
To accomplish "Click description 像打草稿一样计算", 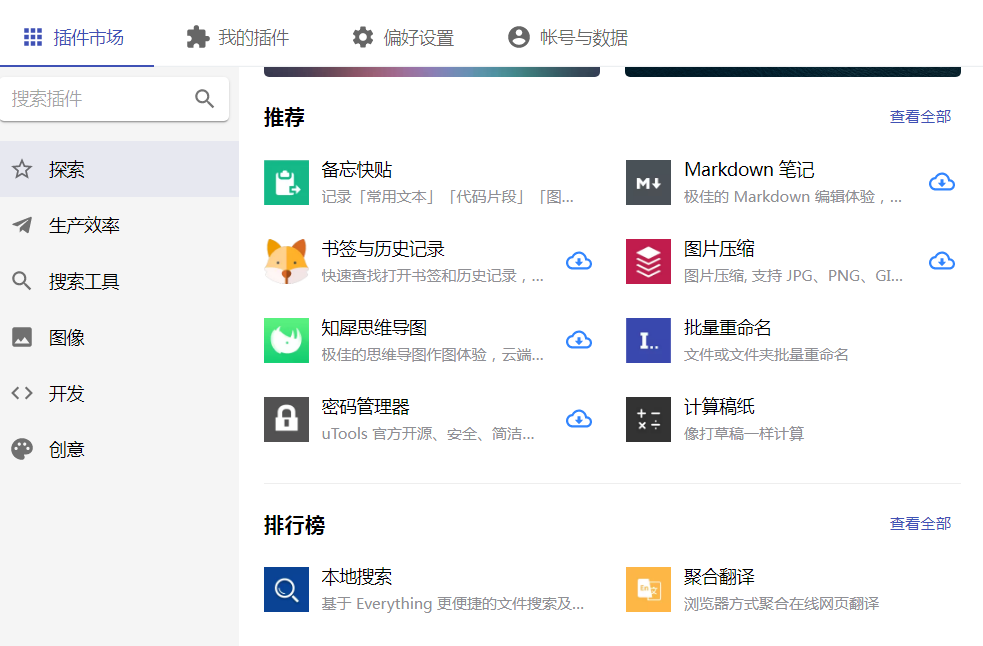I will click(x=744, y=434).
